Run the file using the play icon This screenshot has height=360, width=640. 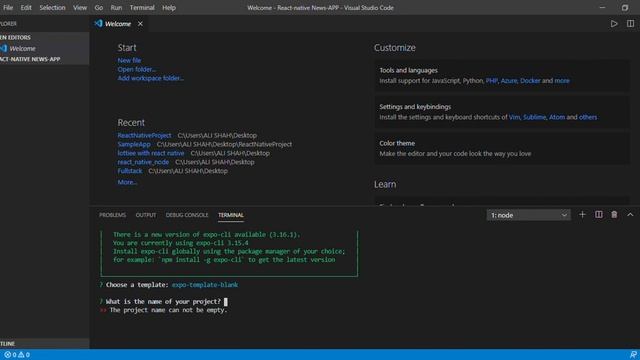tap(614, 24)
